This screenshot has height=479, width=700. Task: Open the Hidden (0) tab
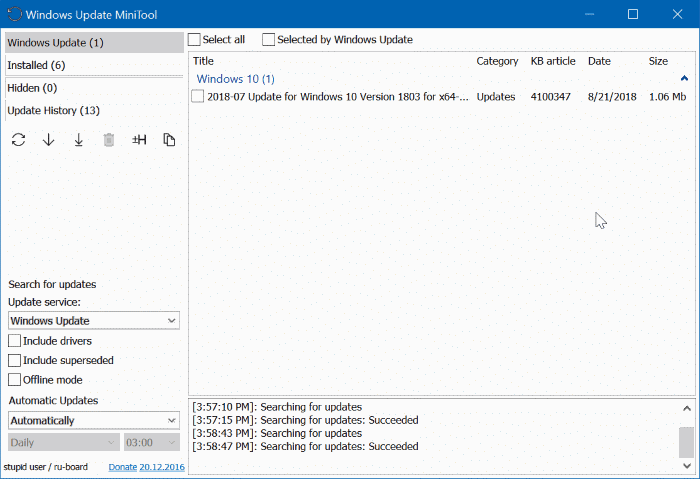(x=94, y=88)
